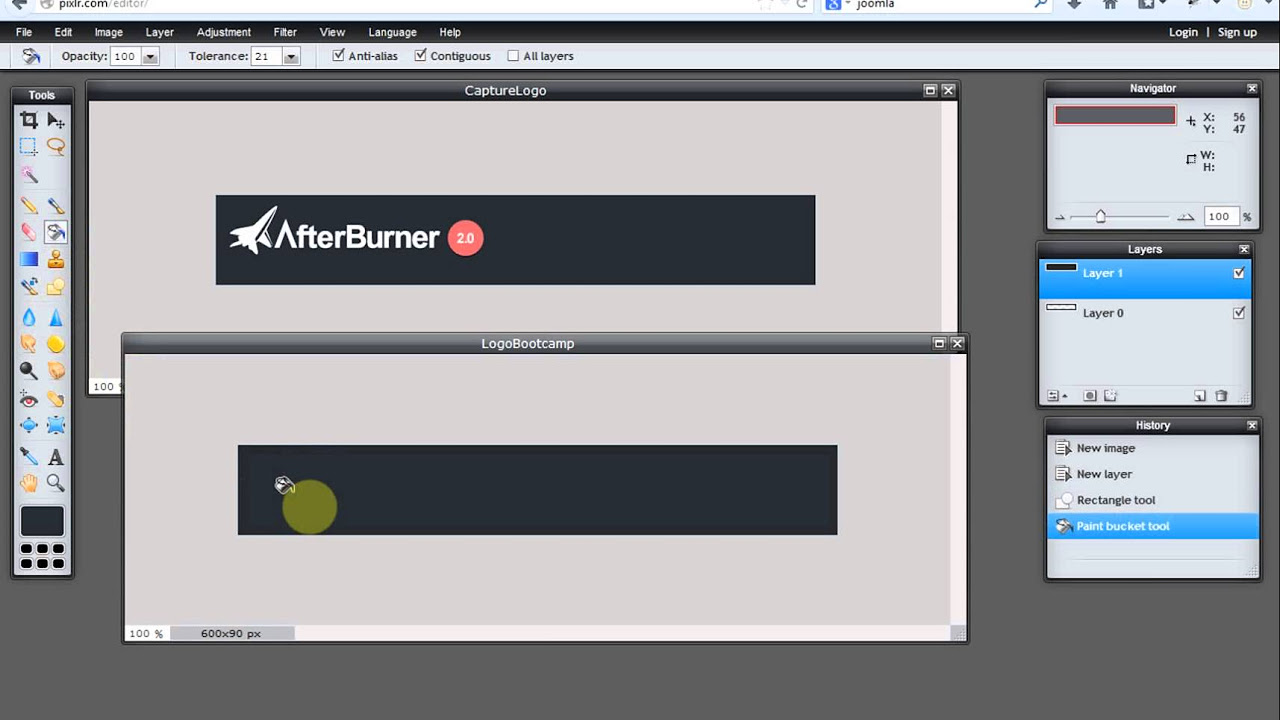Select the Eraser tool
The image size is (1280, 720).
[x=29, y=232]
